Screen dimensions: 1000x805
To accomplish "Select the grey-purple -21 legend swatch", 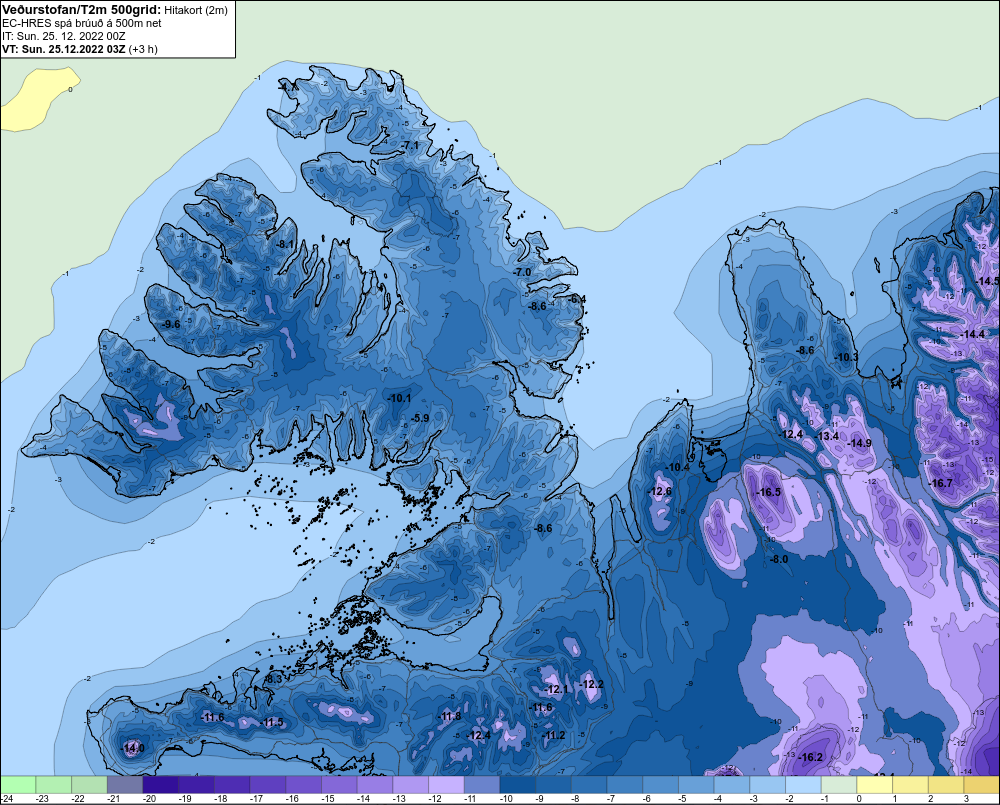I will [125, 785].
